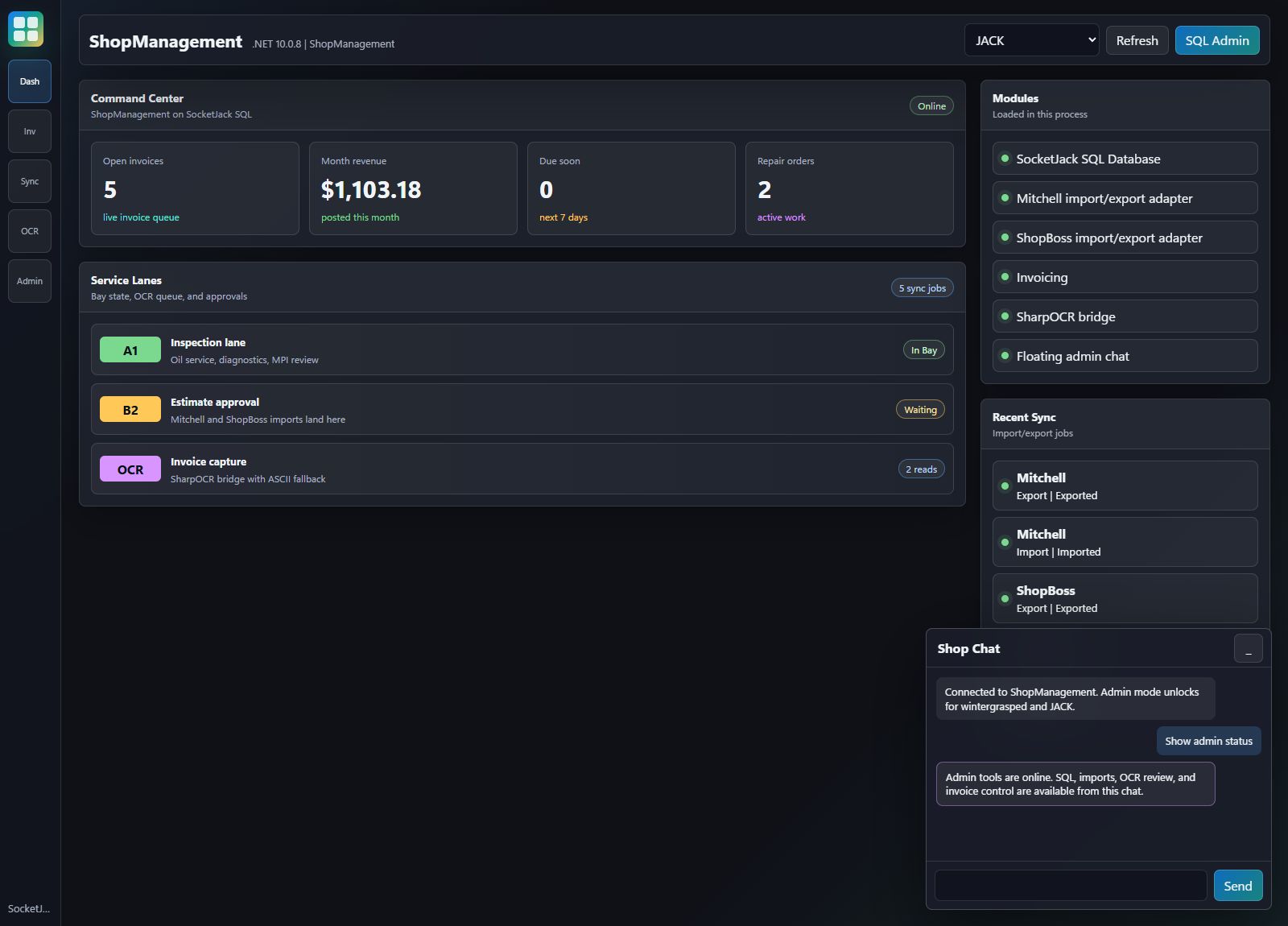Open SQL Admin
Screen dimensions: 1288x926
click(x=1217, y=40)
